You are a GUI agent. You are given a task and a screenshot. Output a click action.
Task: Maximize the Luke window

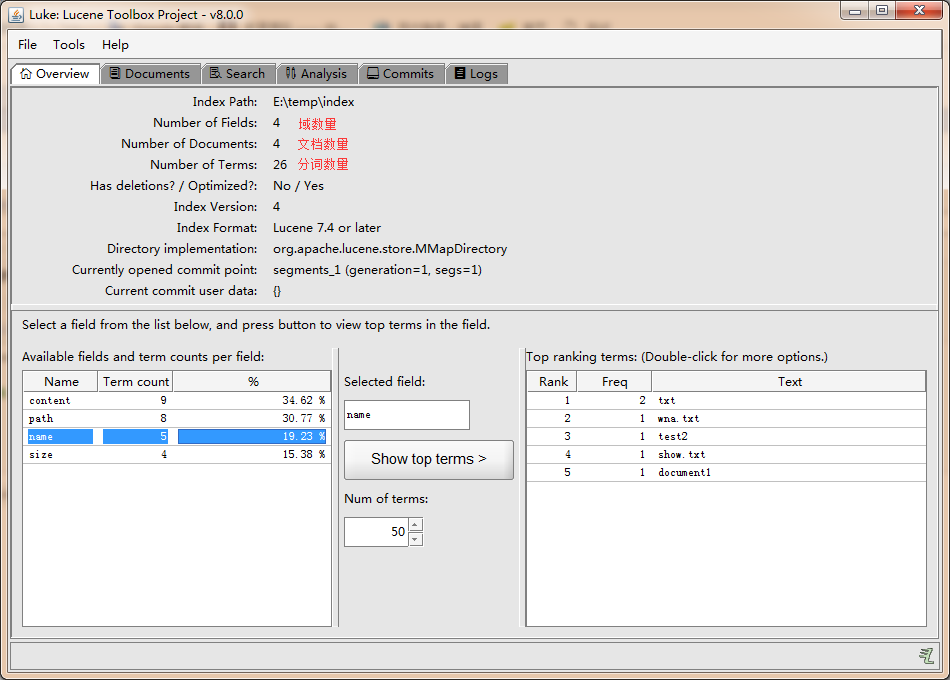[882, 11]
